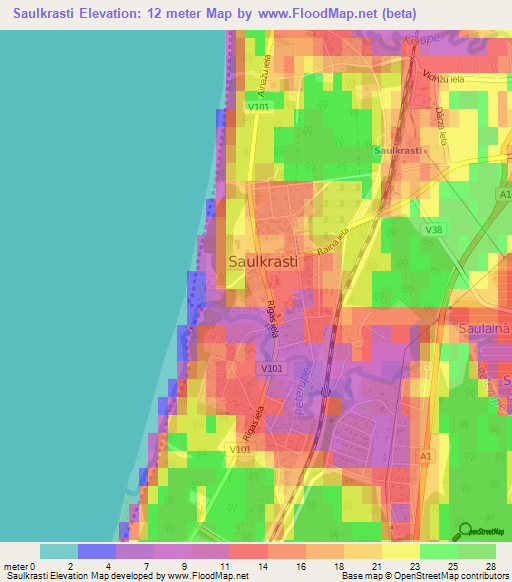Click the Ķīšupe river label
512x582 pixels.
click(x=422, y=39)
